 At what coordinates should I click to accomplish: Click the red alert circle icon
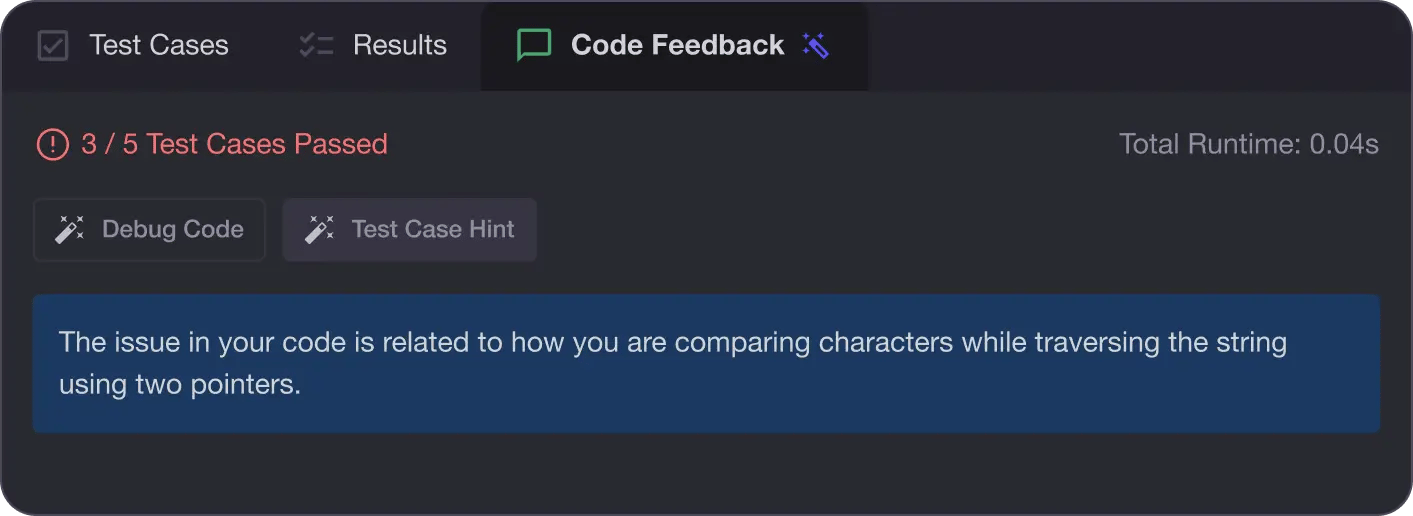(x=52, y=145)
